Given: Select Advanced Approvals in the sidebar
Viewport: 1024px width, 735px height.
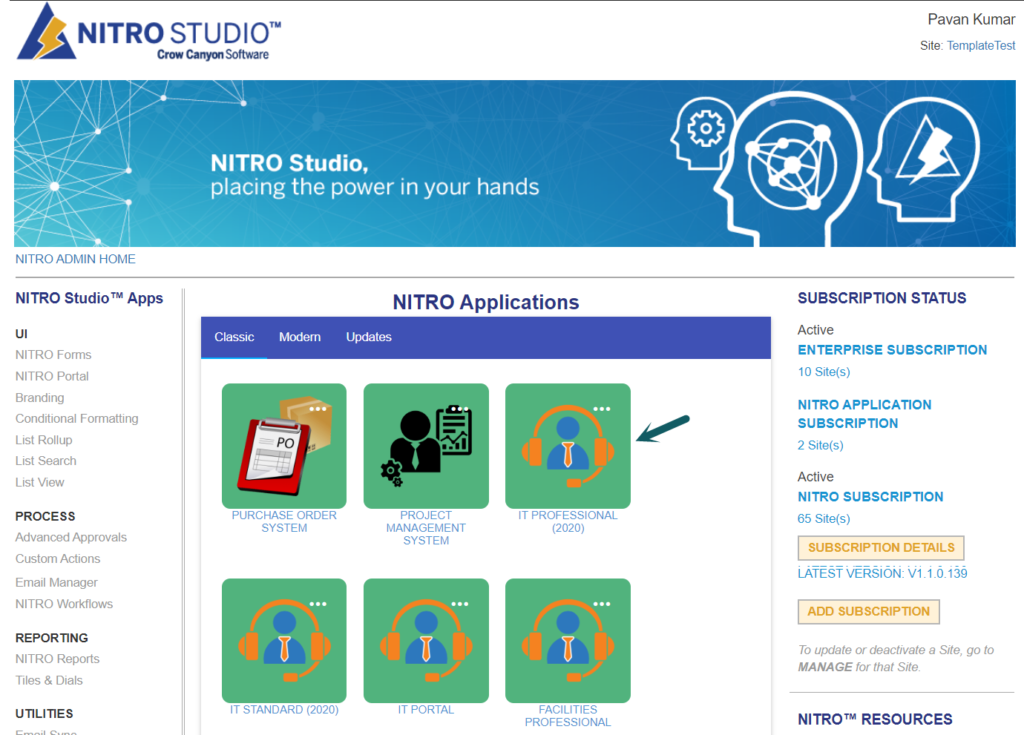Looking at the screenshot, I should [71, 537].
